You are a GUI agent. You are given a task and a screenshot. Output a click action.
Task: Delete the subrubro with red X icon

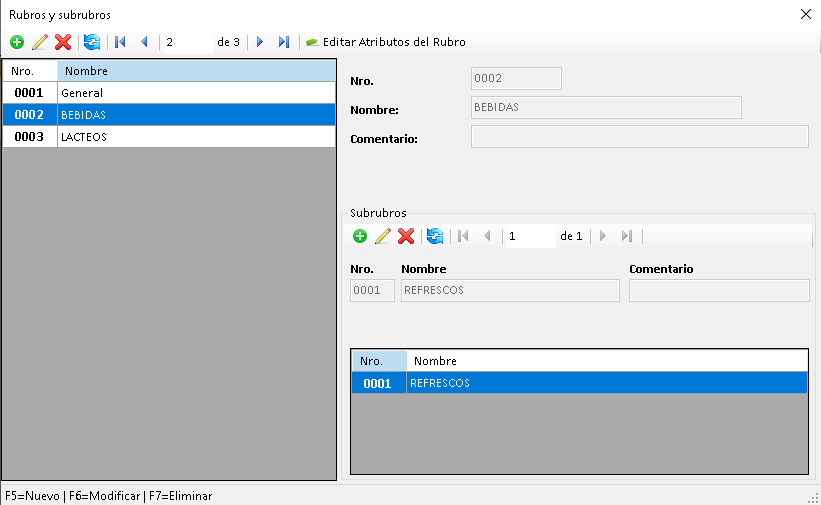pyautogui.click(x=406, y=236)
